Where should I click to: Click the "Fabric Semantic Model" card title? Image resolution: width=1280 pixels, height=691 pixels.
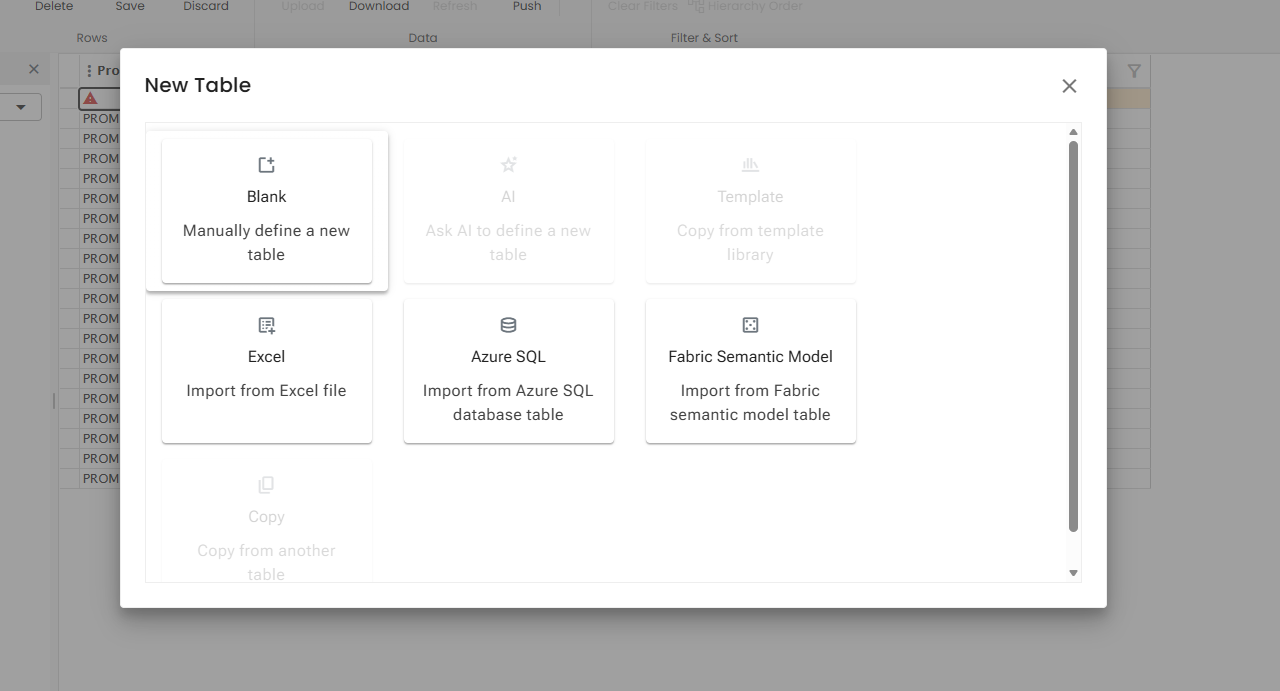[x=750, y=357]
